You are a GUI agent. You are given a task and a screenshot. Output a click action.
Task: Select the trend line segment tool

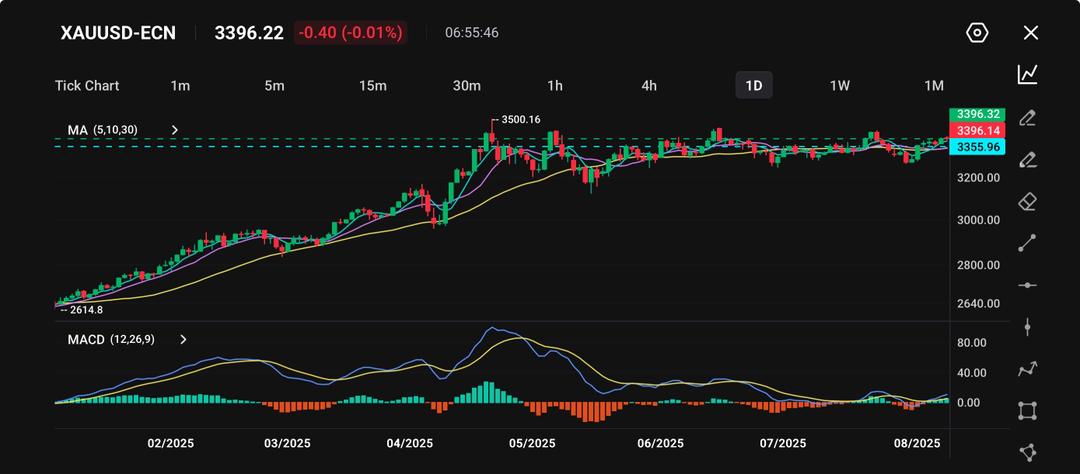click(x=1027, y=243)
